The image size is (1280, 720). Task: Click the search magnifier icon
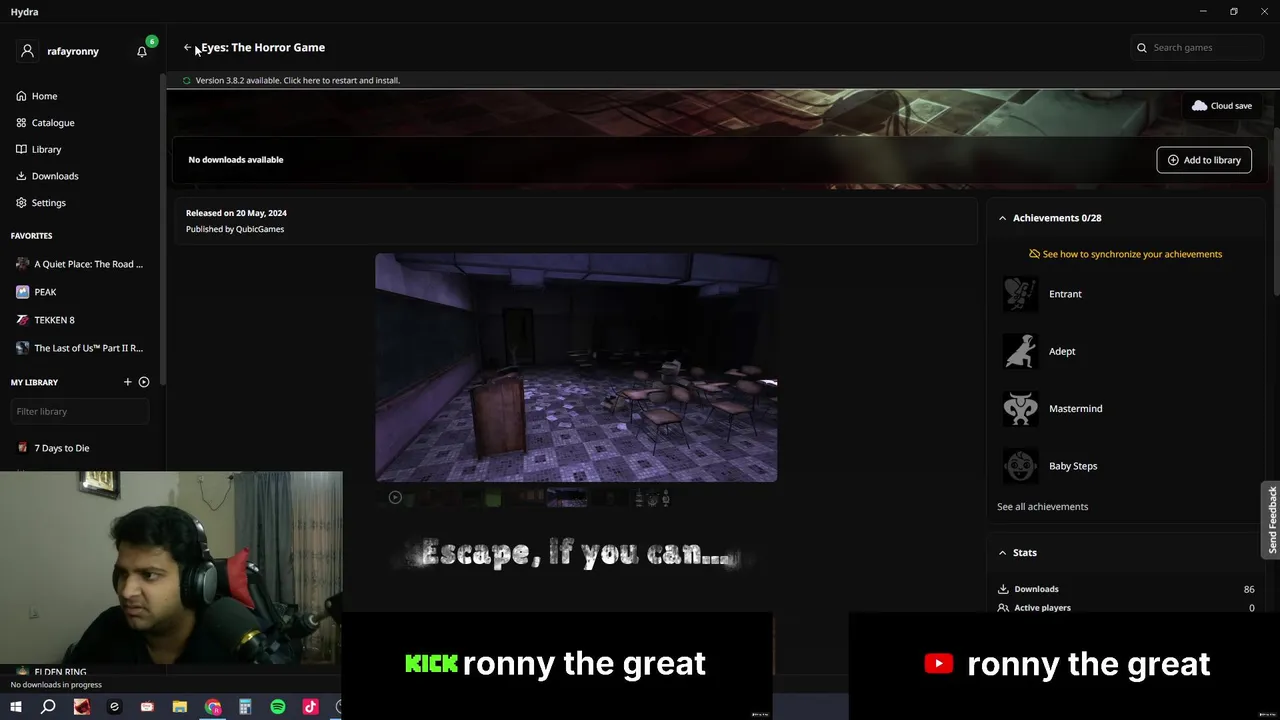(x=1142, y=47)
